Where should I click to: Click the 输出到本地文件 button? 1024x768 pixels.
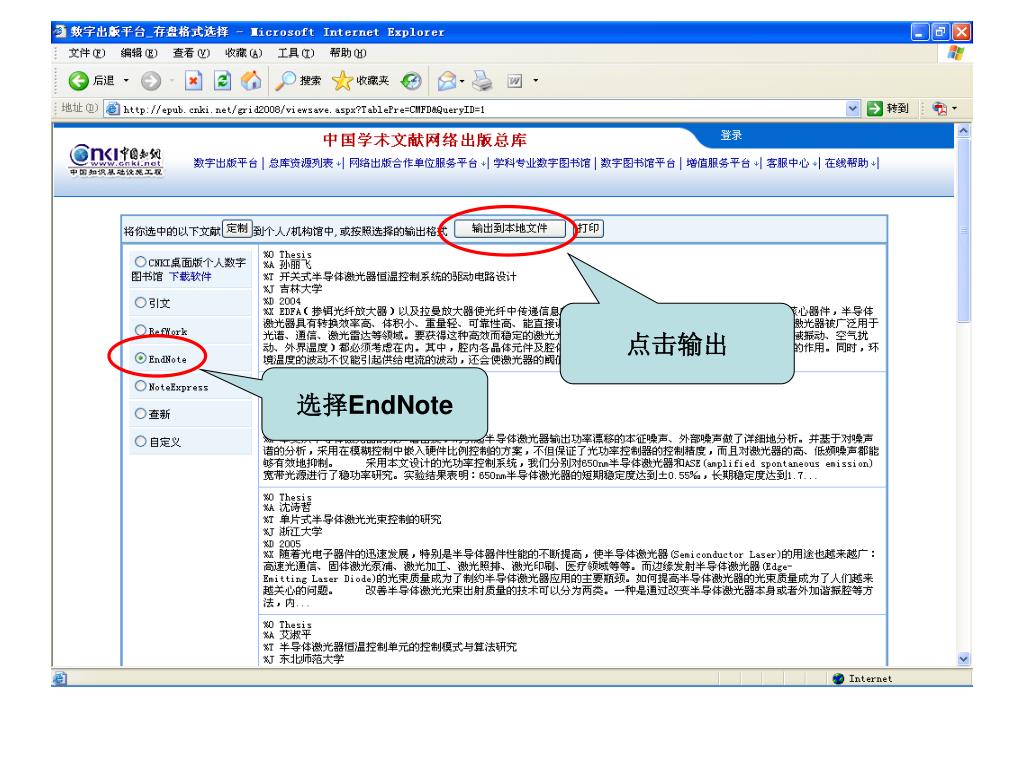(x=509, y=228)
